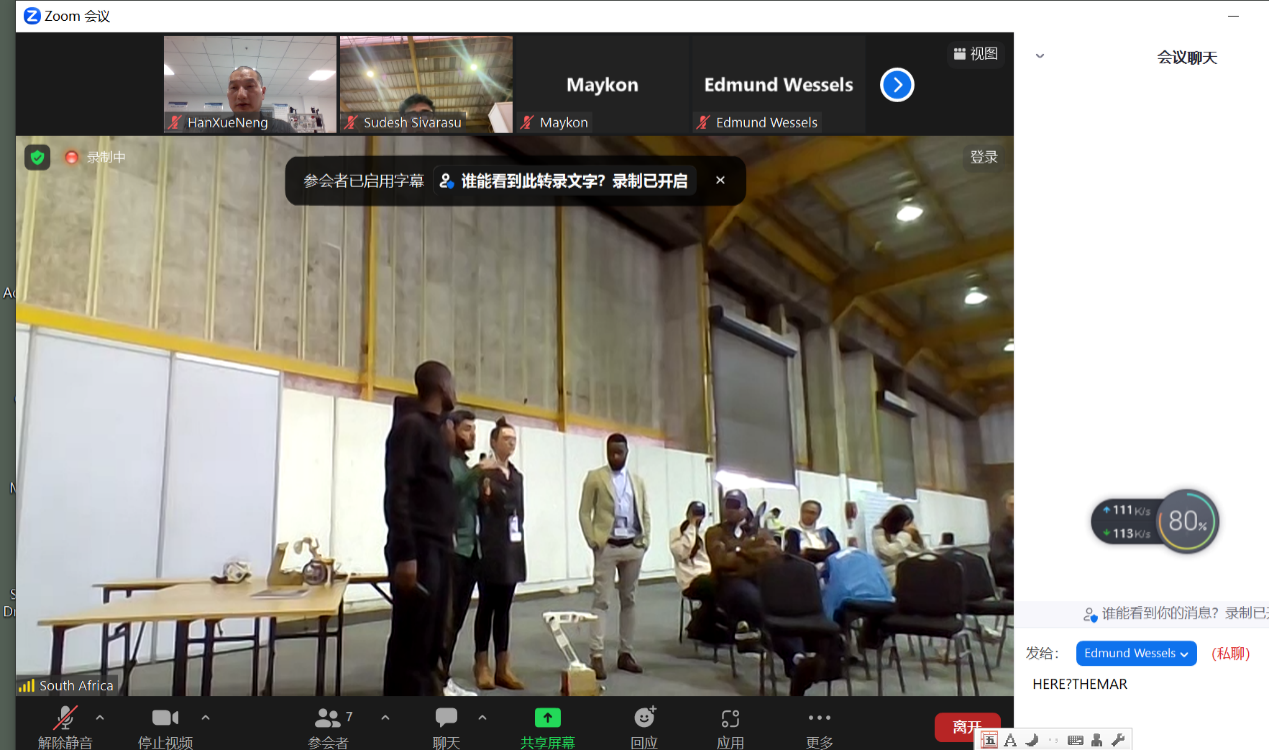
Task: Expand video options arrow beside 停止视频
Action: 206,717
